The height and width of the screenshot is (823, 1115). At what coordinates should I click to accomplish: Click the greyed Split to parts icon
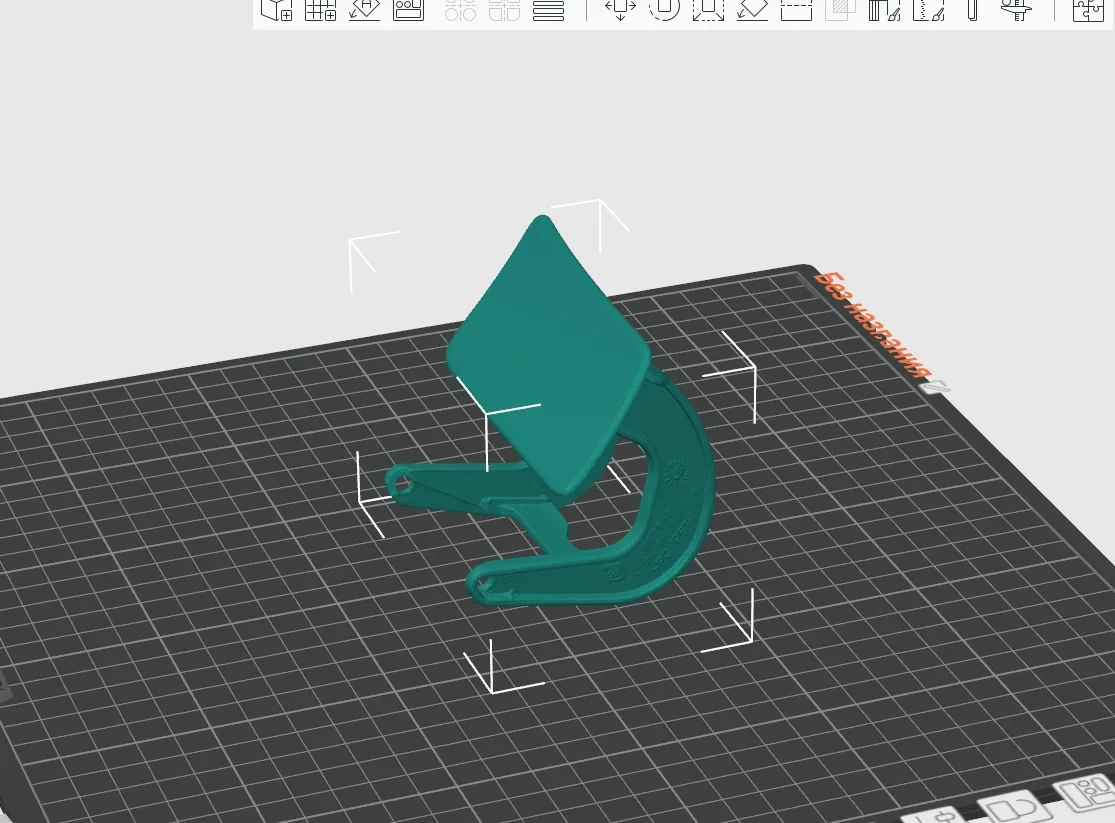pos(504,9)
